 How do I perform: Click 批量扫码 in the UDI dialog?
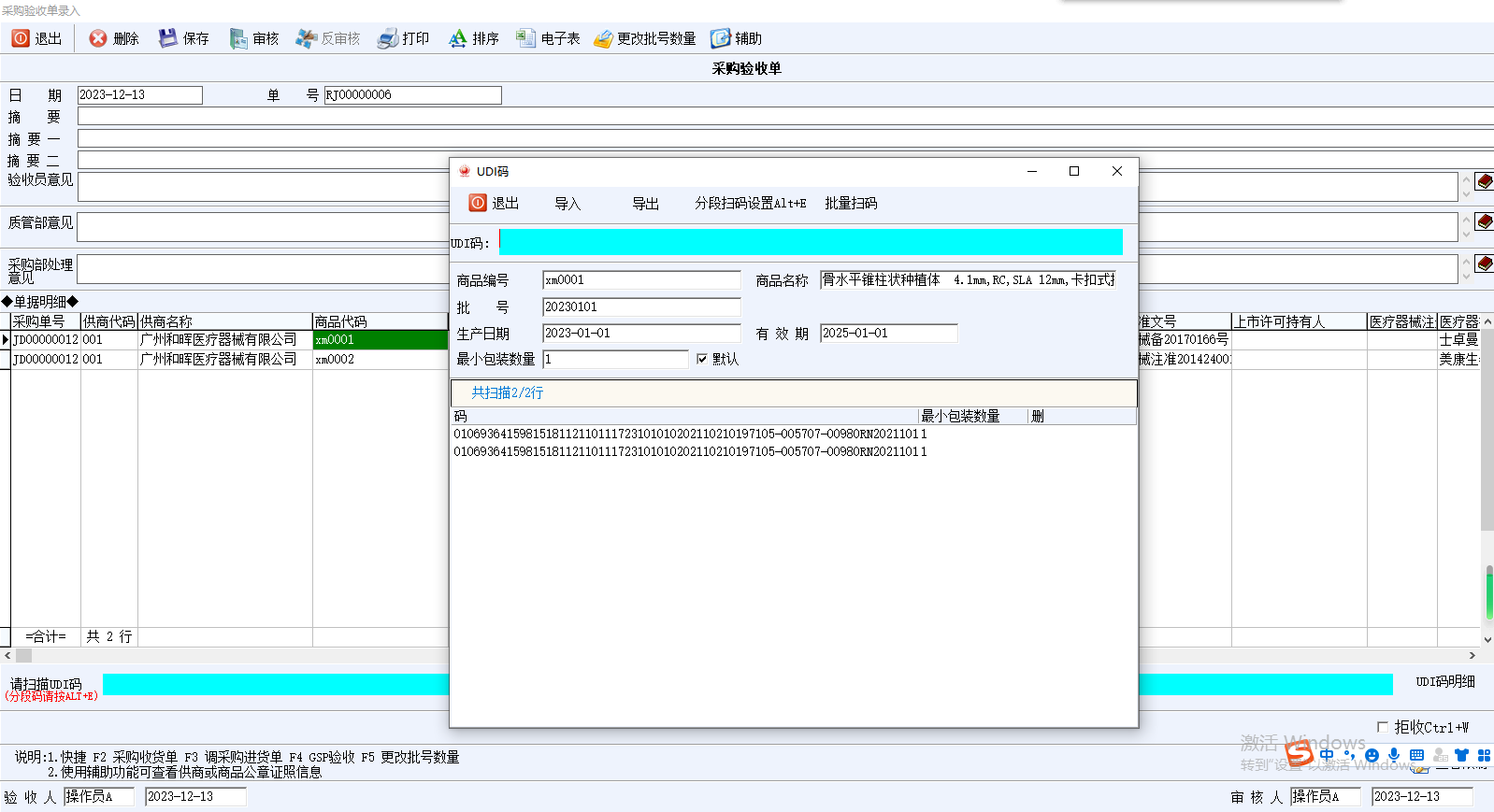coord(851,203)
